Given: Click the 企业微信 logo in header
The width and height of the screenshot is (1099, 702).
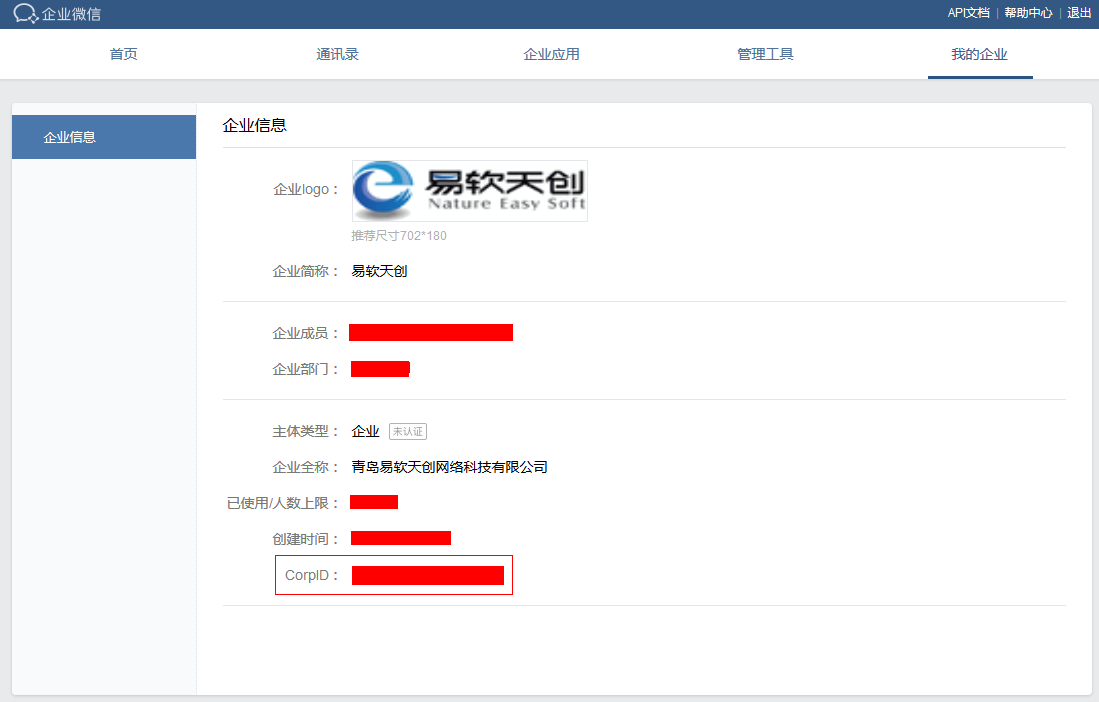Looking at the screenshot, I should click(x=57, y=13).
